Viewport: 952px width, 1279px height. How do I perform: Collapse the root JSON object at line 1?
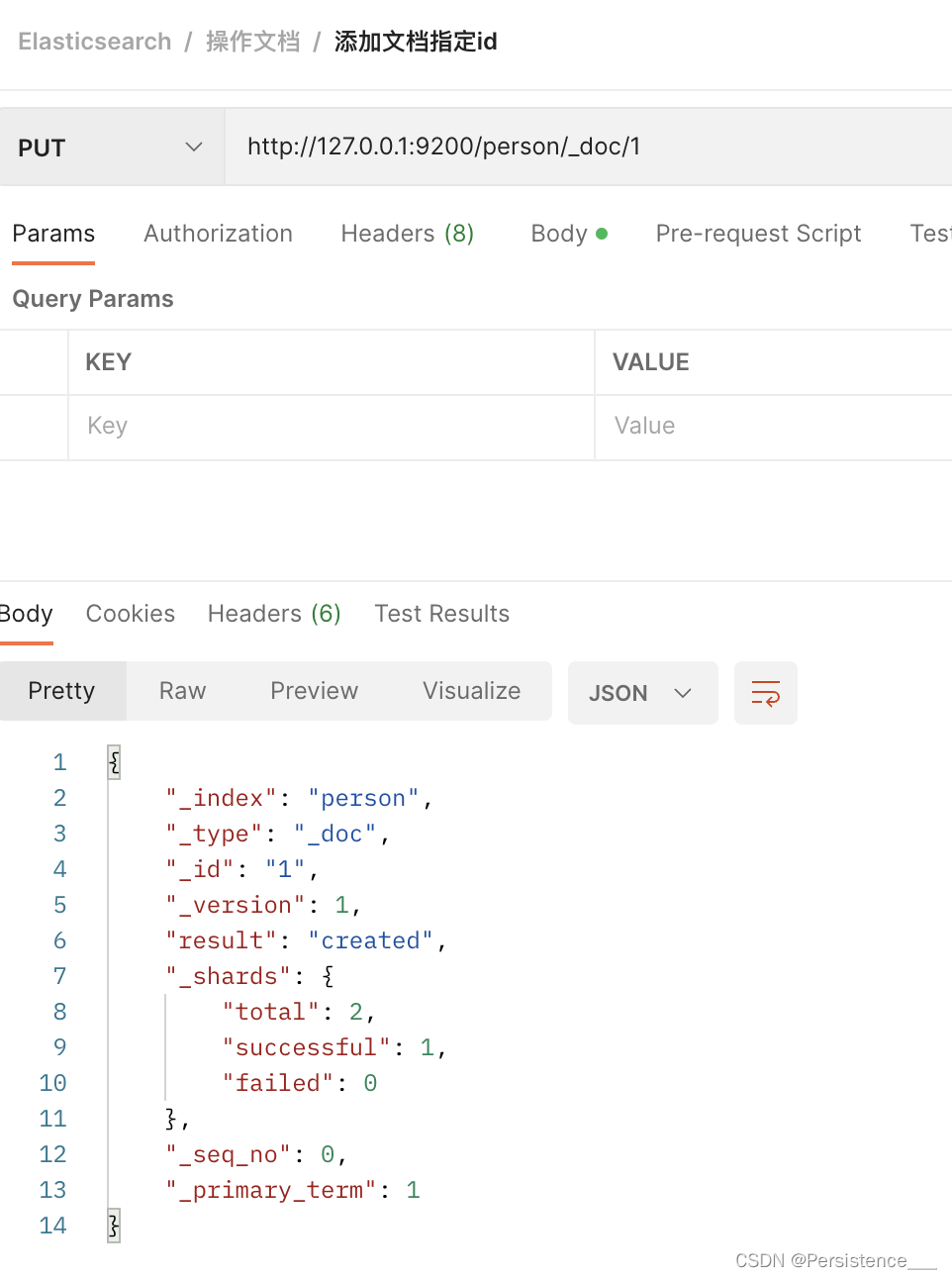[x=114, y=762]
